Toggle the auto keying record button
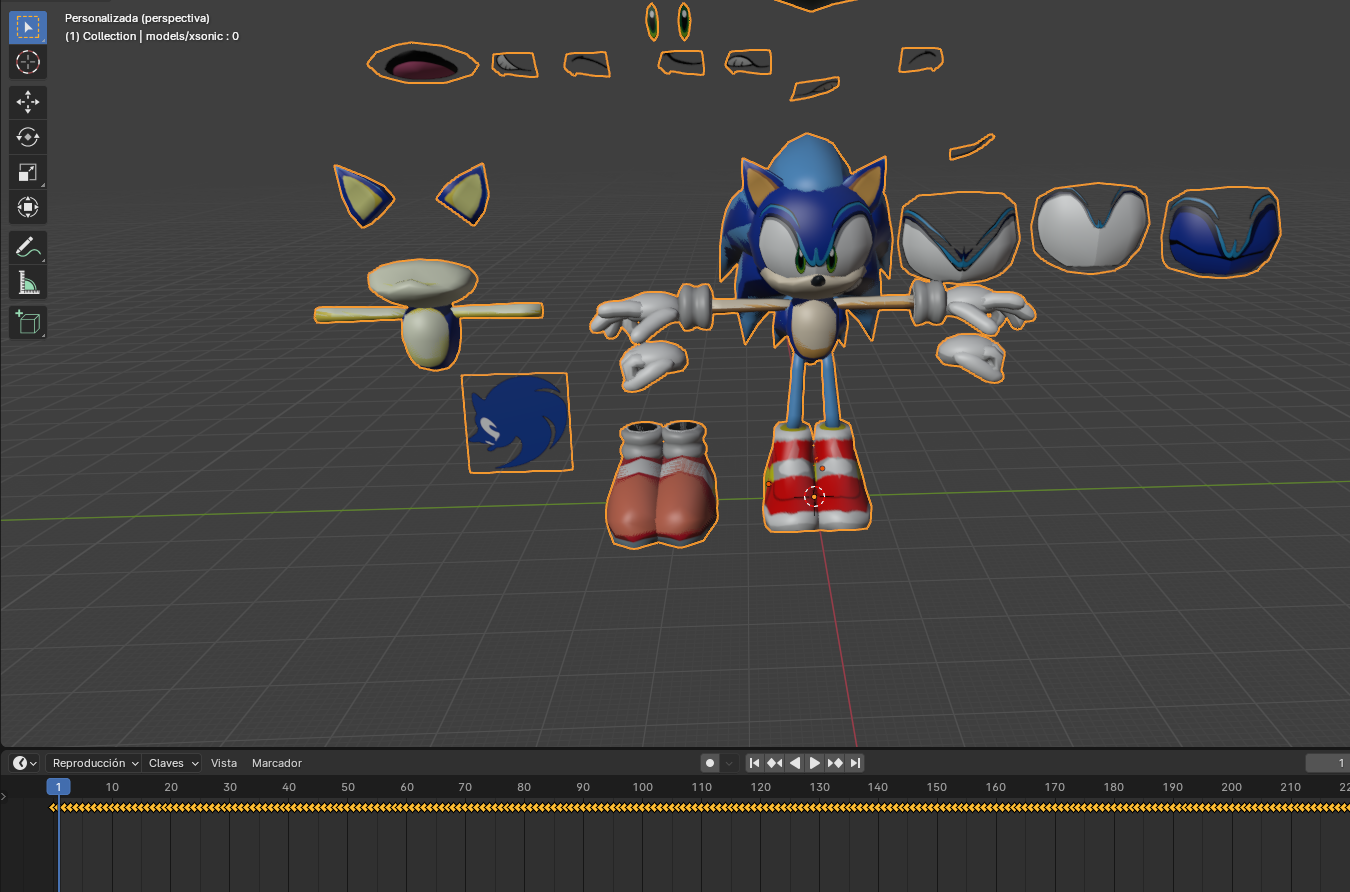The image size is (1350, 892). coord(710,763)
